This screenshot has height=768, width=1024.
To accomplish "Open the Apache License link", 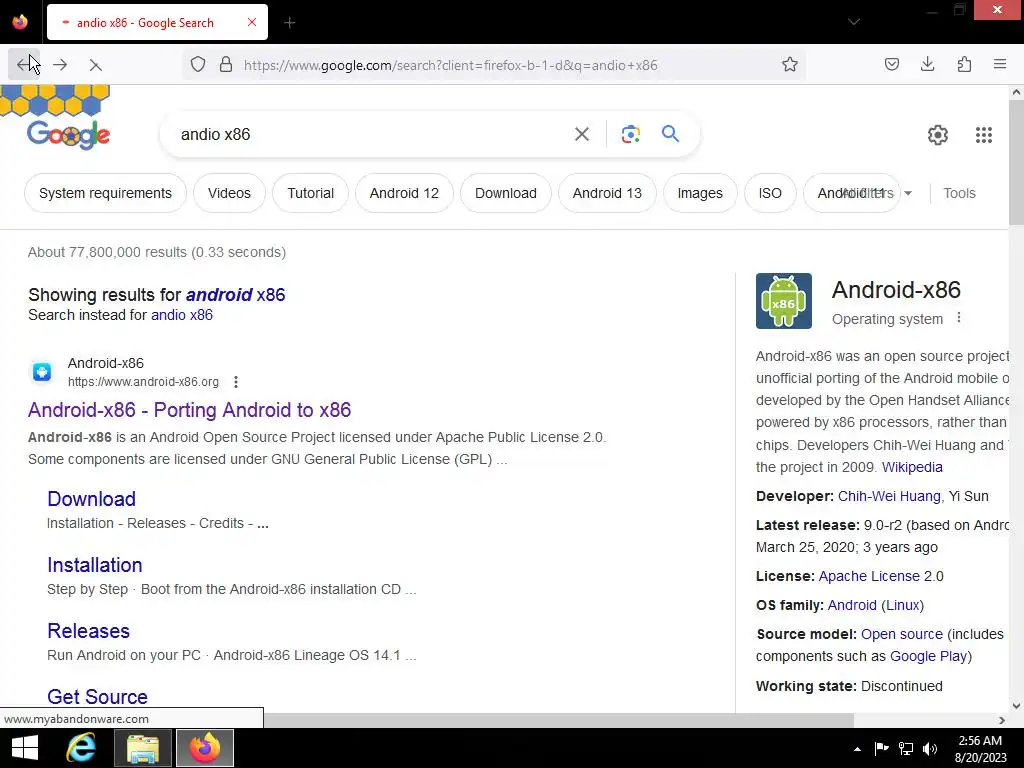I will [x=869, y=576].
